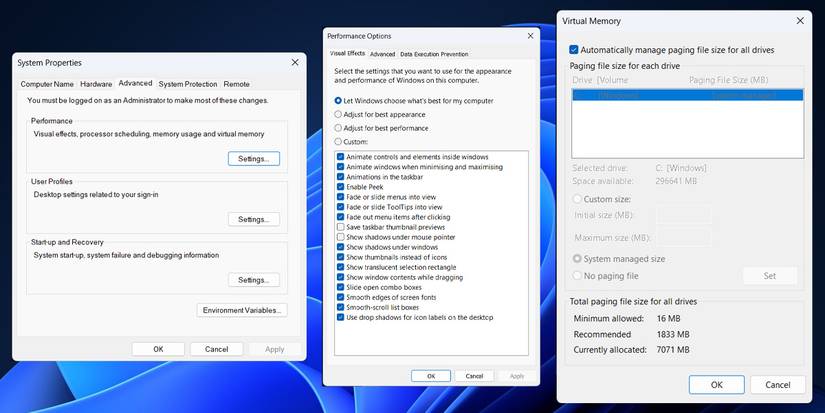Switch to System Protection tab
825x413 pixels.
[x=188, y=84]
